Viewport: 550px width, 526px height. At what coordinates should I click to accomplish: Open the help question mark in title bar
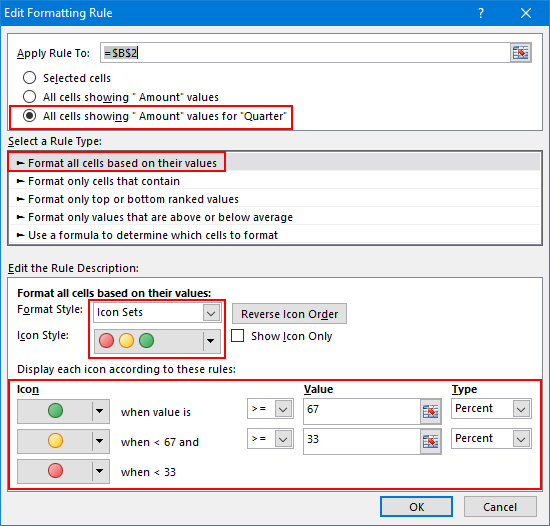pyautogui.click(x=481, y=13)
